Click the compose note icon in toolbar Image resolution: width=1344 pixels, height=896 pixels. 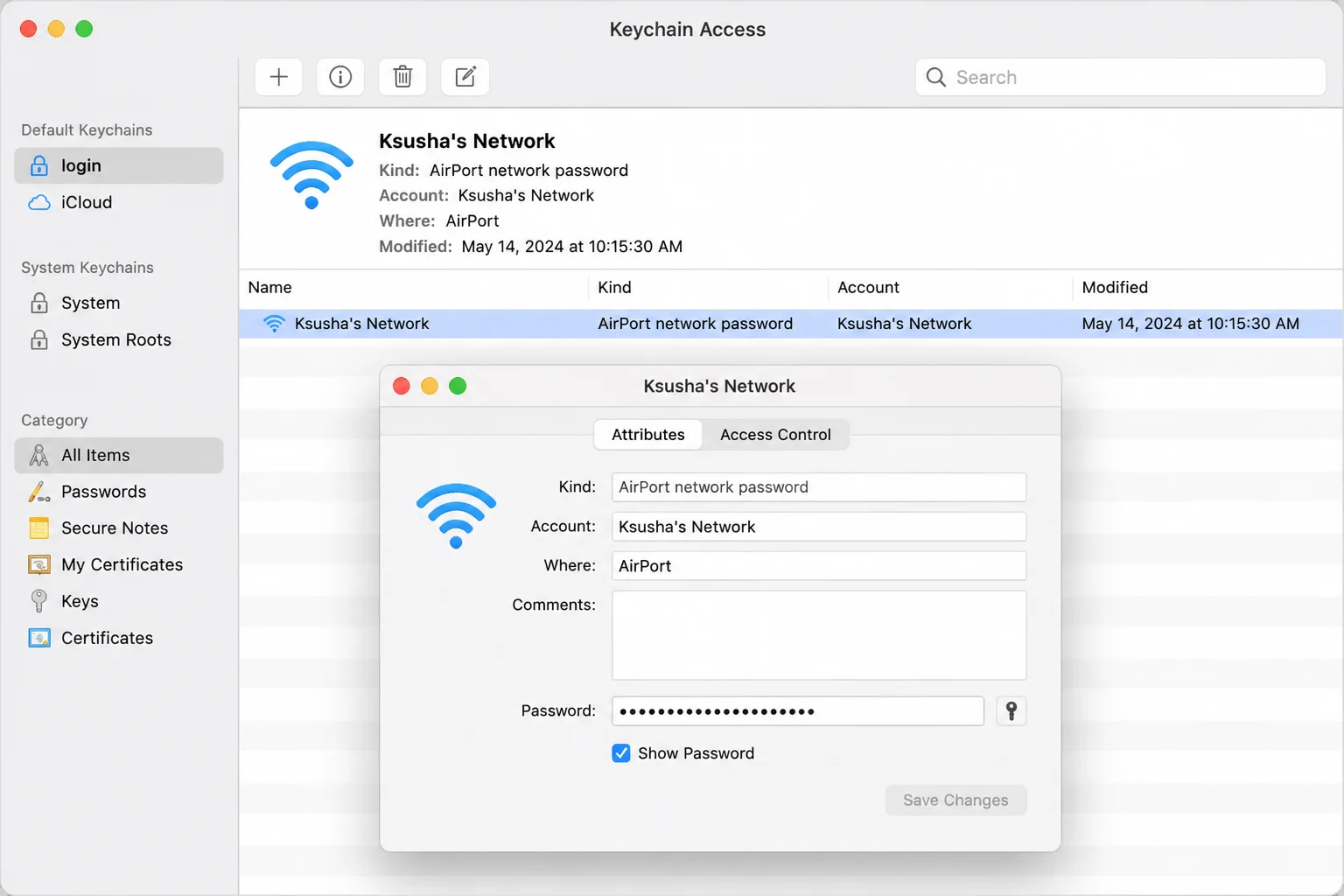tap(465, 77)
